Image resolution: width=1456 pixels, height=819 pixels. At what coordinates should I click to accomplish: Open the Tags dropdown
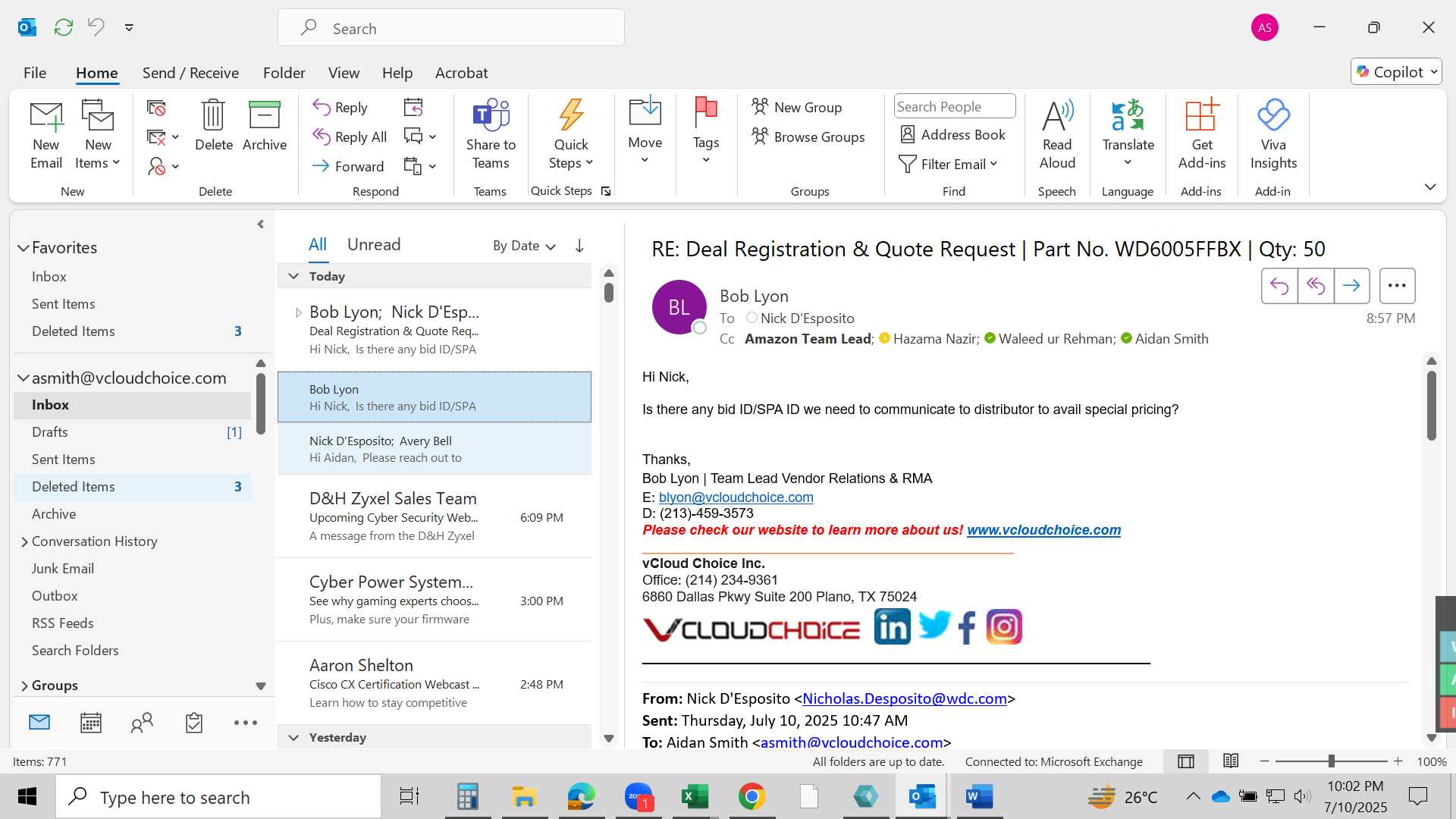(x=705, y=130)
